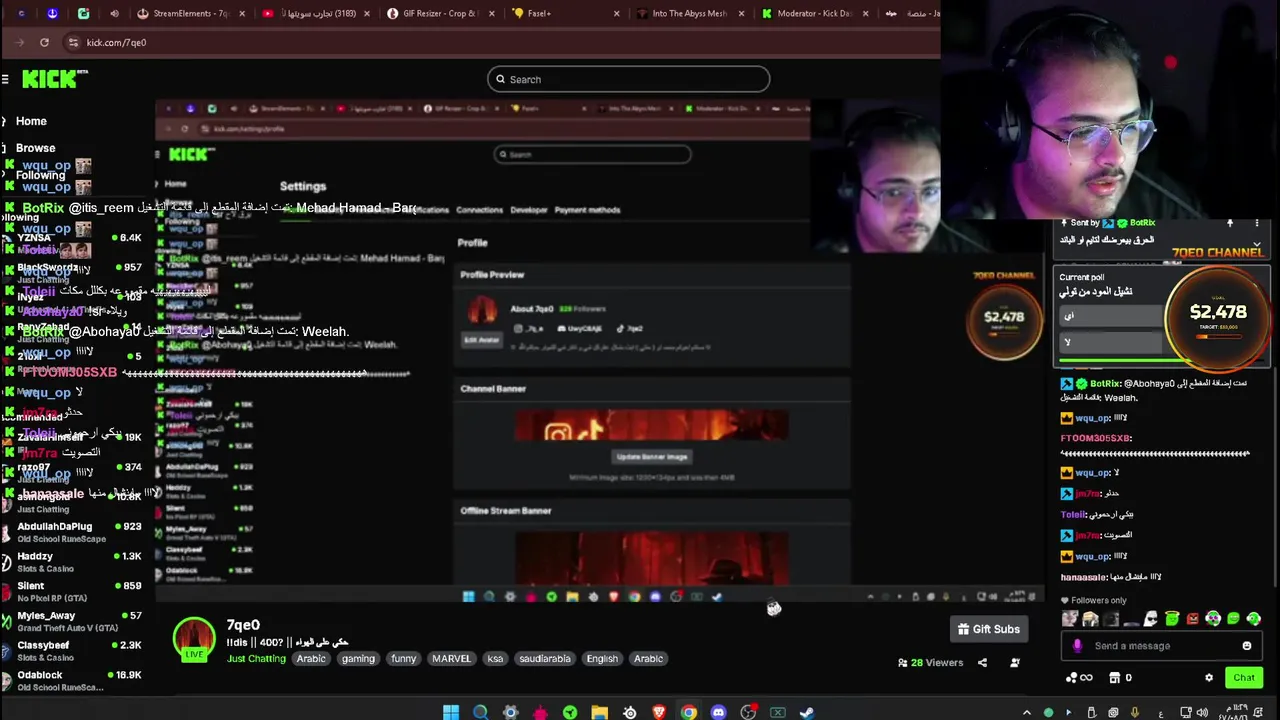Open chat settings gear icon

(1209, 678)
